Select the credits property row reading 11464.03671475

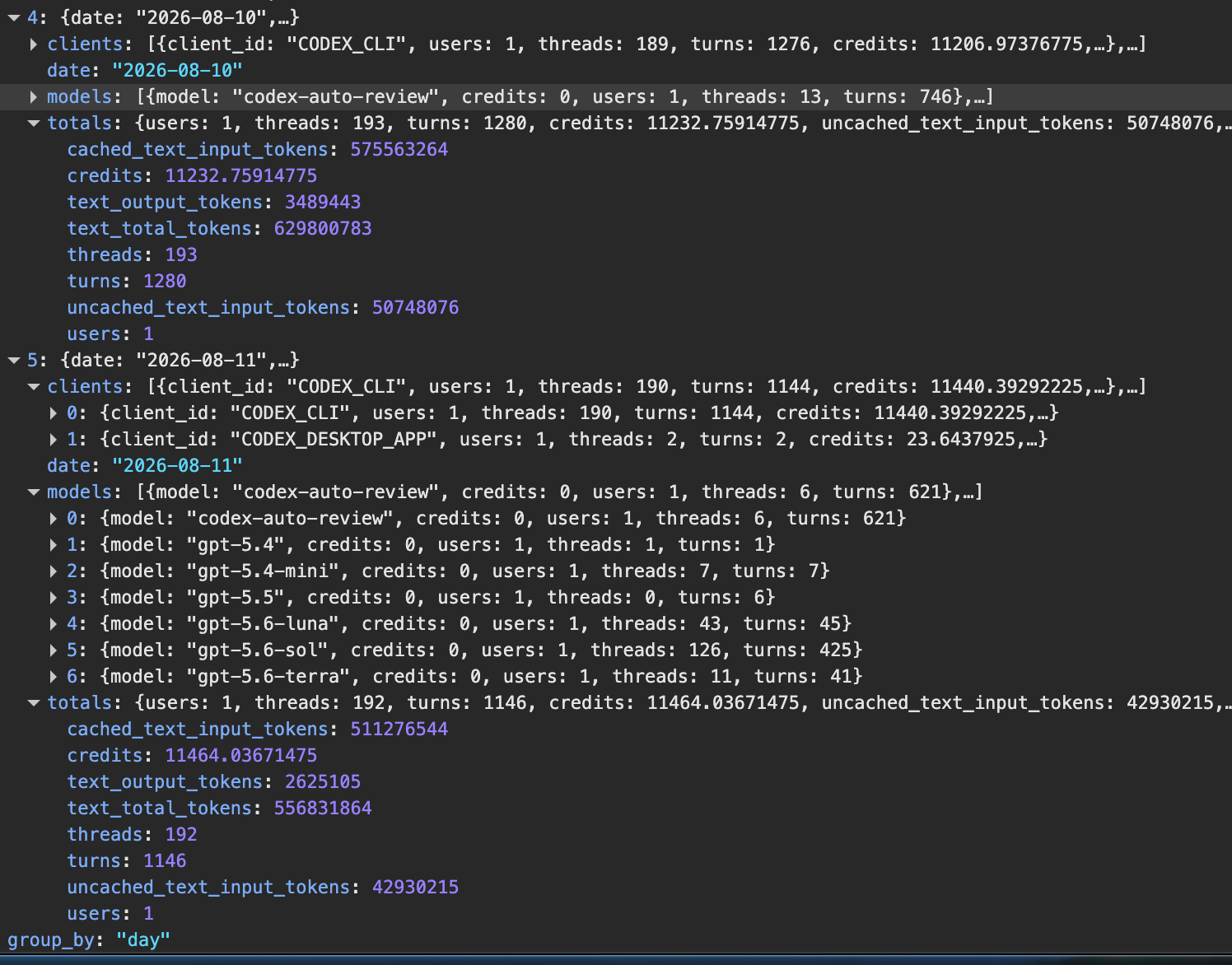[x=192, y=755]
